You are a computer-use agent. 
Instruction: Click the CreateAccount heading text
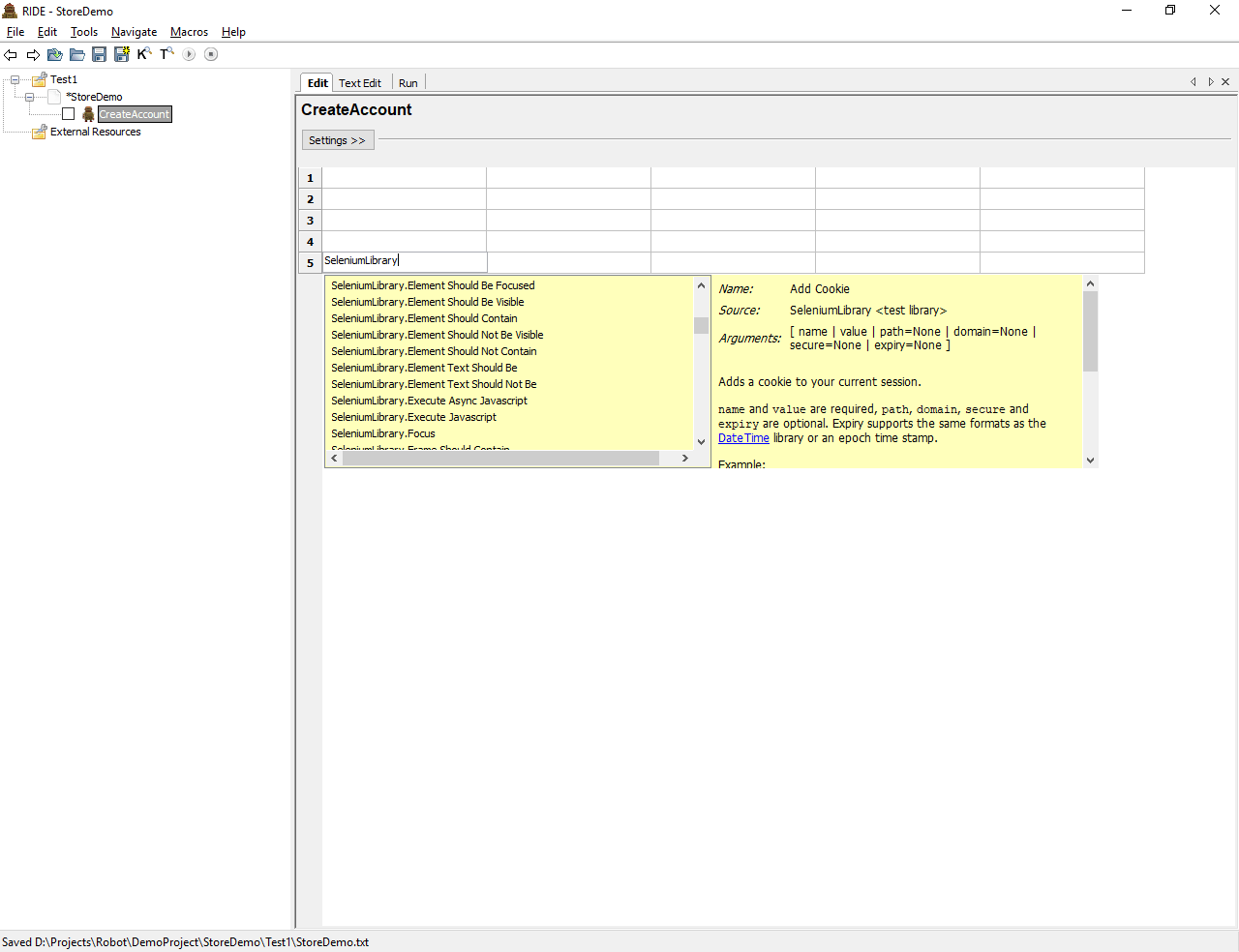[x=356, y=110]
